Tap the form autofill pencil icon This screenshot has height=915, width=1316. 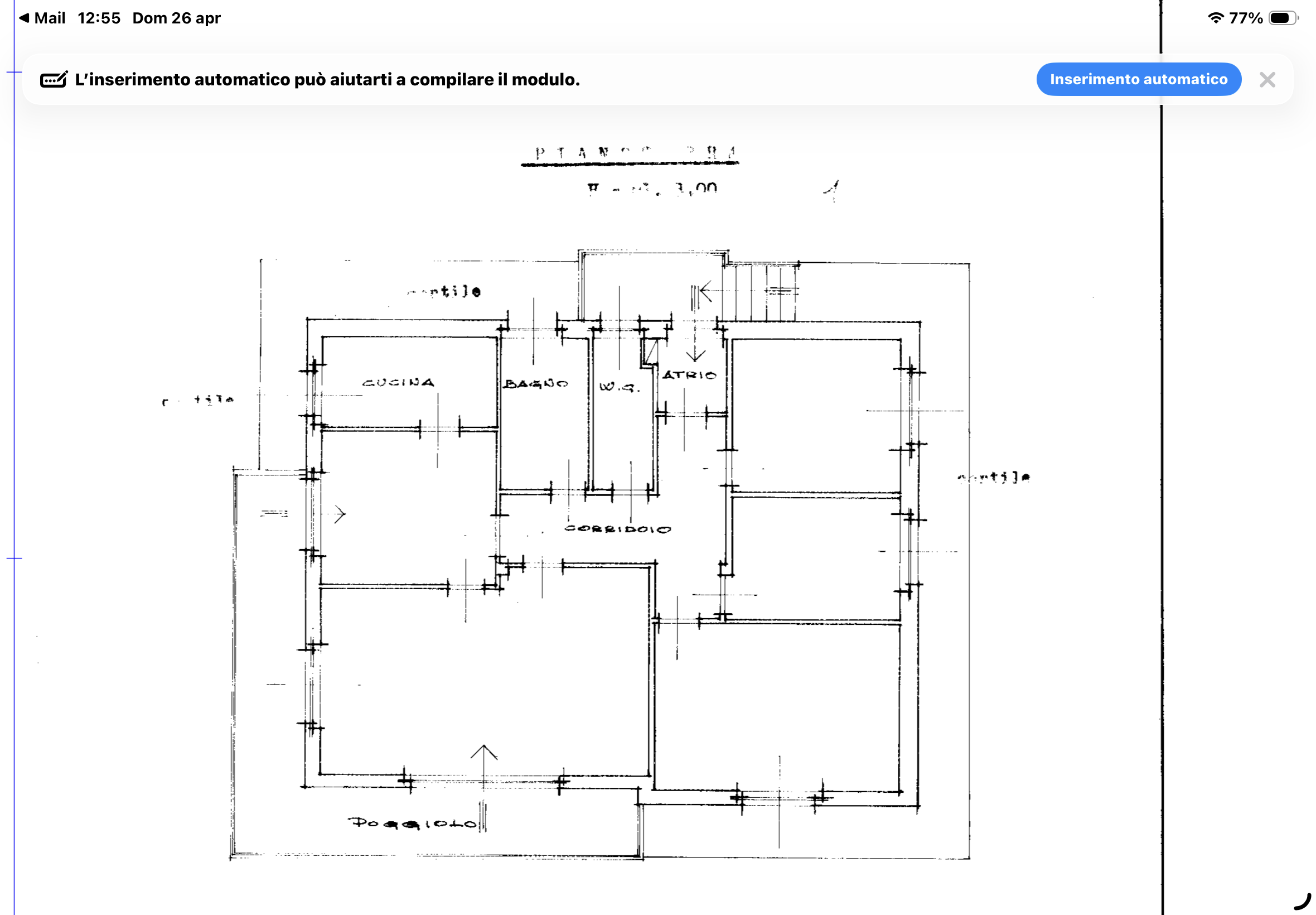click(54, 79)
